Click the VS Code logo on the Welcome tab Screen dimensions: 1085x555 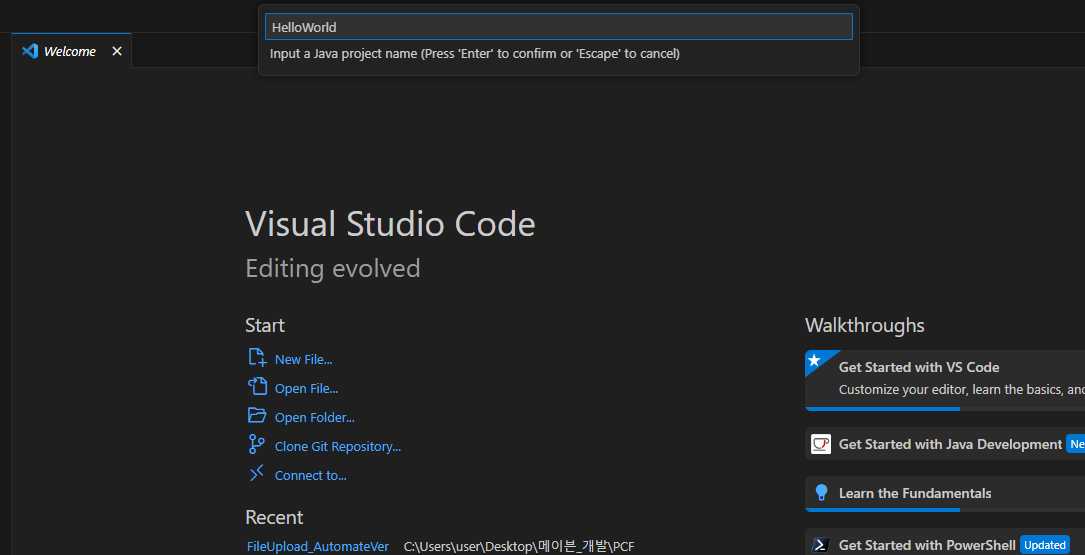click(x=30, y=51)
